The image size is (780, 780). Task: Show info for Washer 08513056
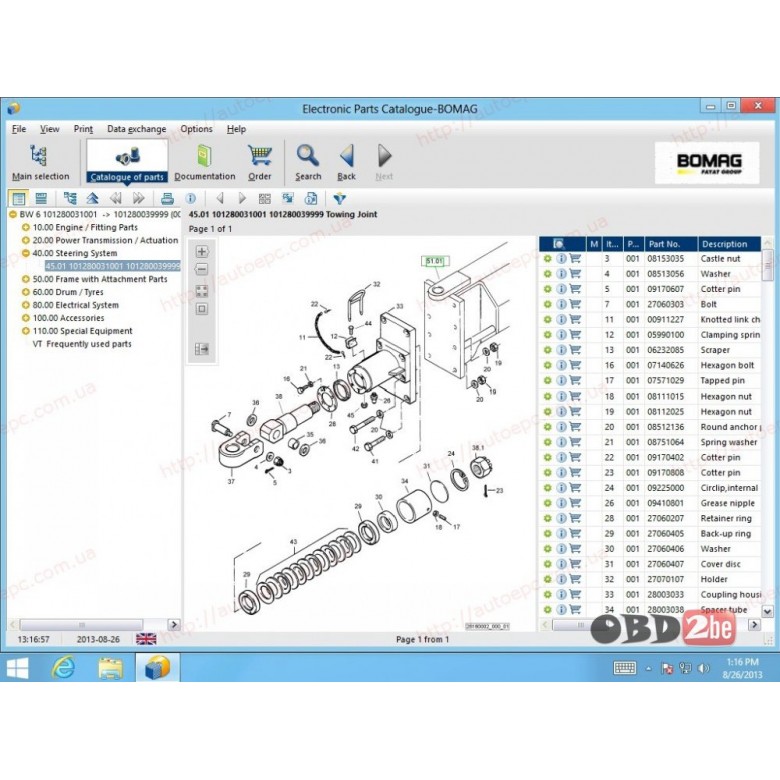pyautogui.click(x=561, y=274)
